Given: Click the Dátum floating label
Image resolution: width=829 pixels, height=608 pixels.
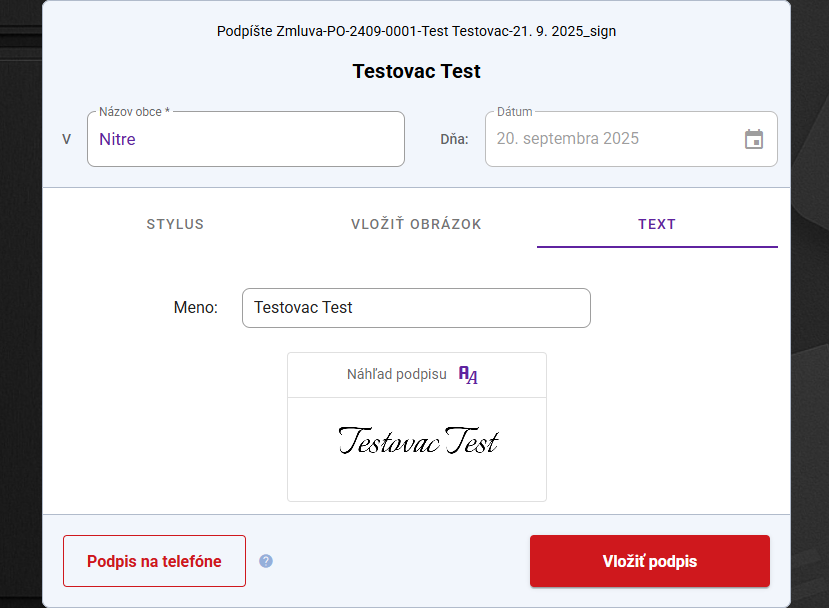Looking at the screenshot, I should 514,112.
